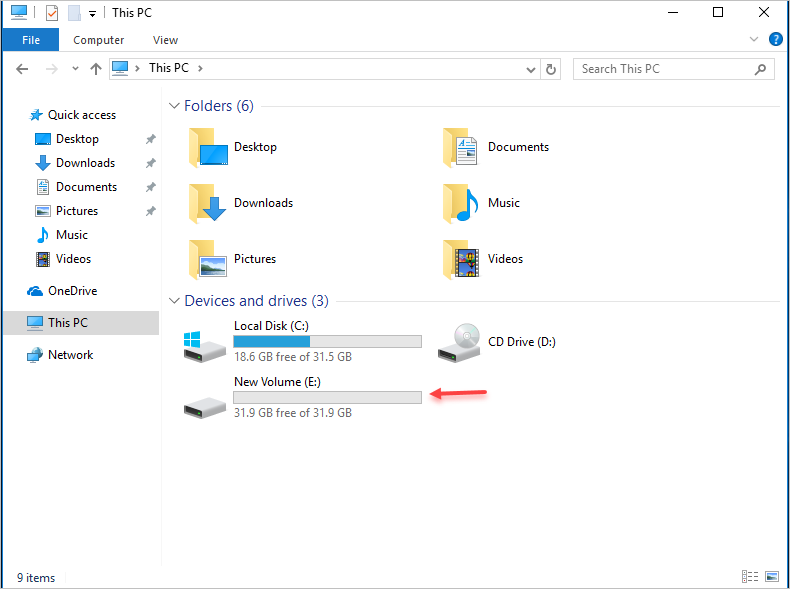Collapse the Devices and drives (3) group
The image size is (790, 589).
click(x=175, y=301)
